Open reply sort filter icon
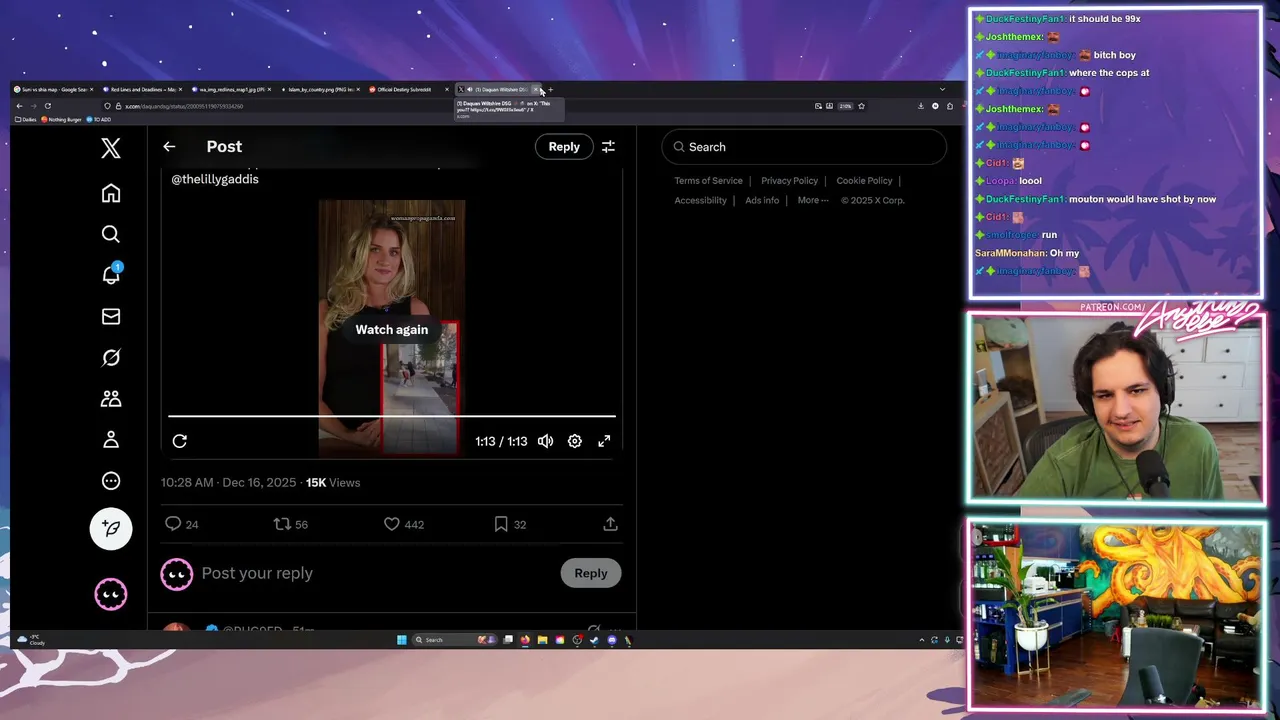 608,147
